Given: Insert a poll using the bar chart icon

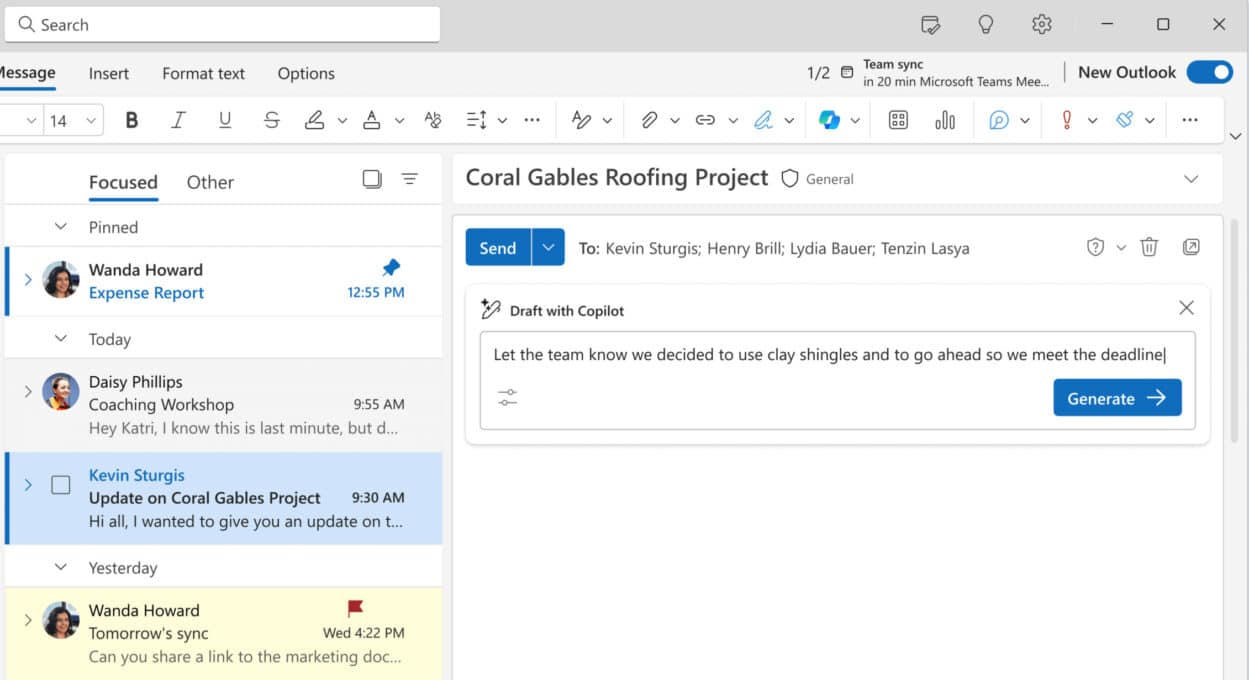Looking at the screenshot, I should [x=945, y=120].
